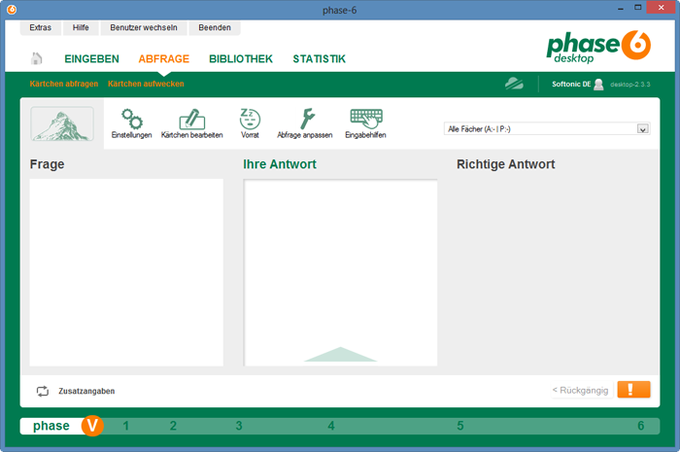
Task: Click the desktop-2.3.3 version text
Action: pyautogui.click(x=630, y=85)
